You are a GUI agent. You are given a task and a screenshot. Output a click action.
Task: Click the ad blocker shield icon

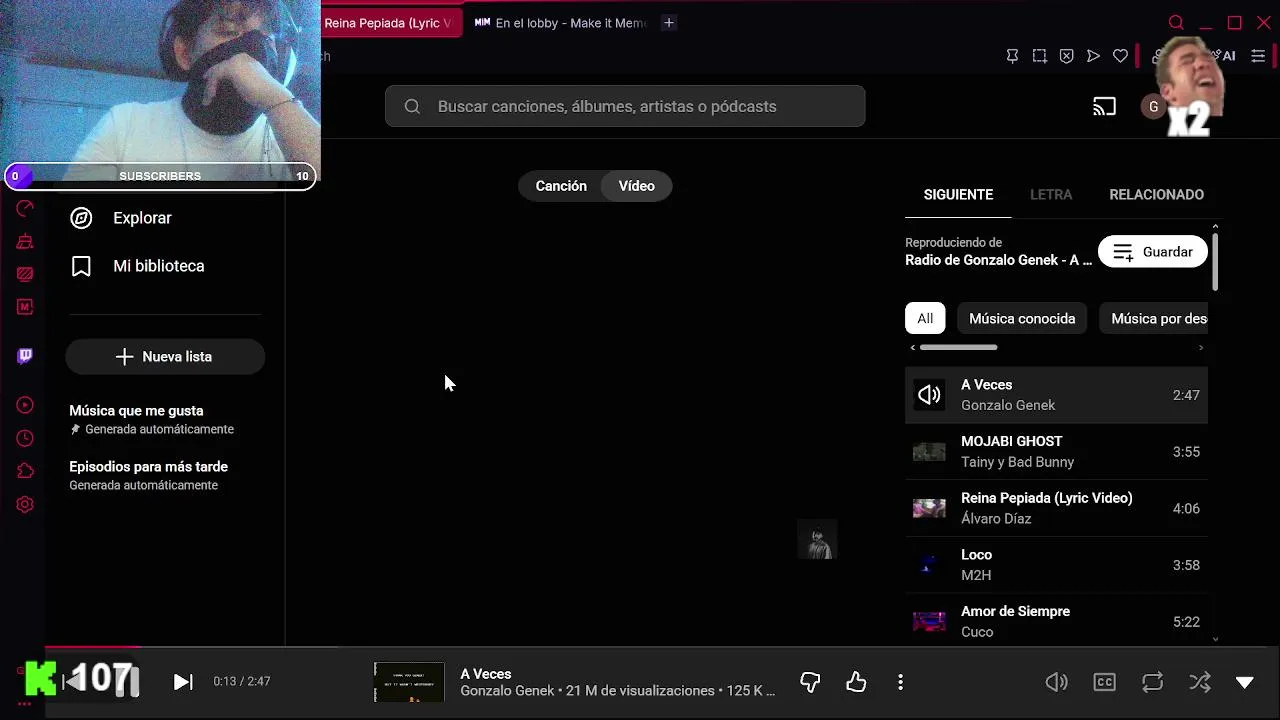pos(1067,56)
